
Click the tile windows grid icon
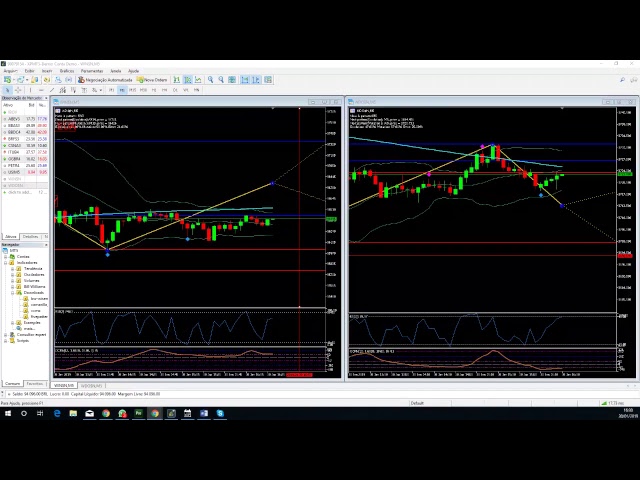click(x=232, y=80)
